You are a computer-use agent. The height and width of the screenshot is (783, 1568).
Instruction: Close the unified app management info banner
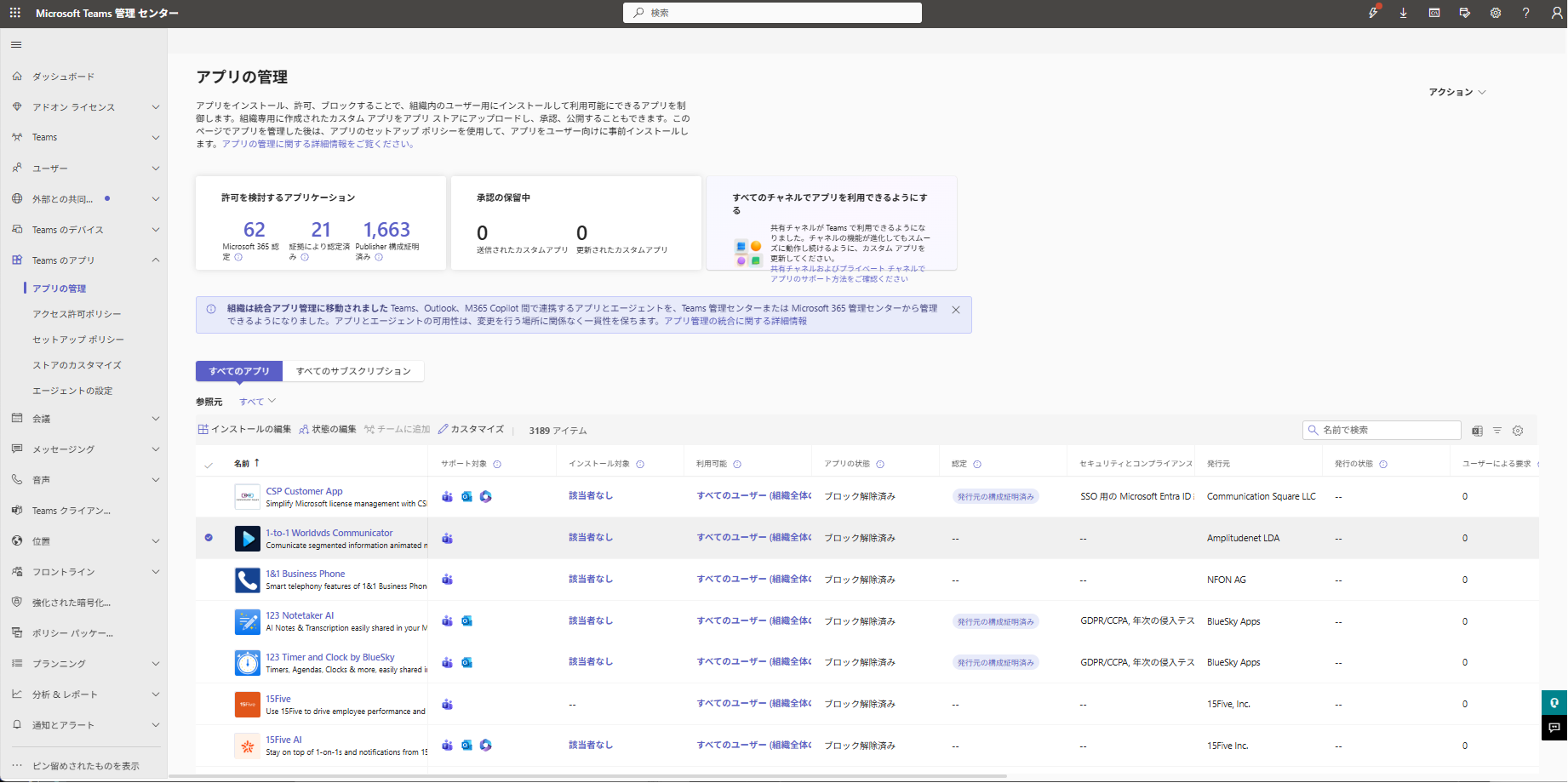pos(956,310)
